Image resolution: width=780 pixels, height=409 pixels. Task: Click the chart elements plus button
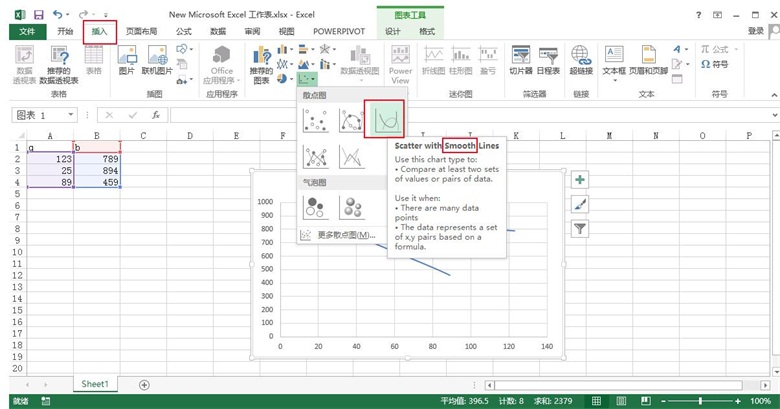click(580, 180)
